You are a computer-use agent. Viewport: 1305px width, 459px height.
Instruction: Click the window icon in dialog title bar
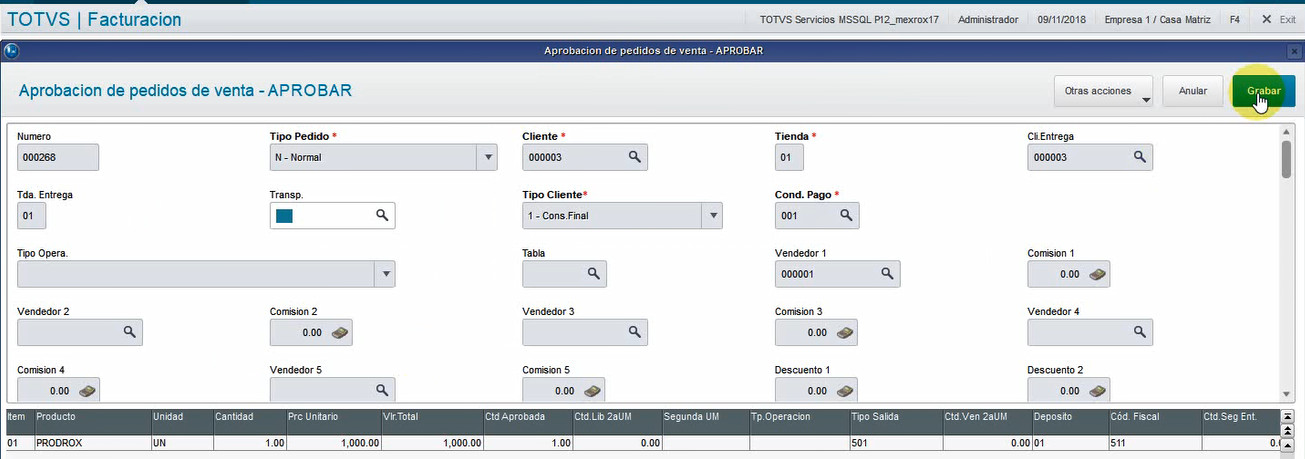[x=11, y=50]
